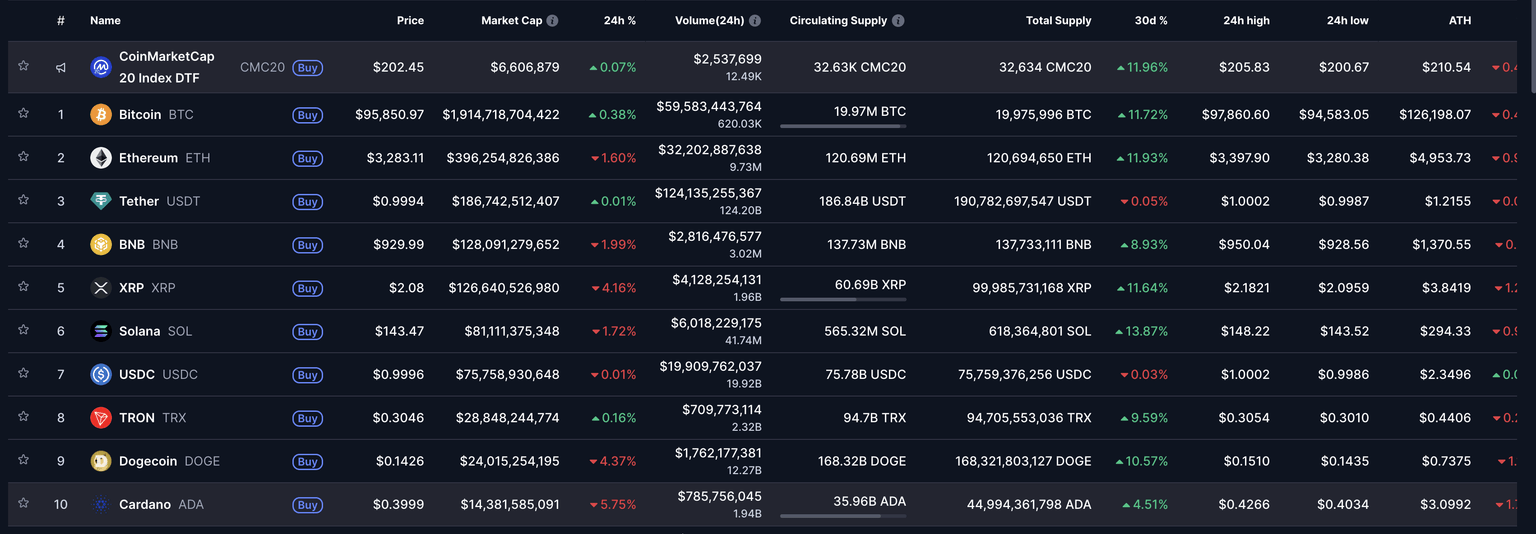Image resolution: width=1536 pixels, height=534 pixels.
Task: Click the Ethereum logo icon
Action: pyautogui.click(x=101, y=158)
